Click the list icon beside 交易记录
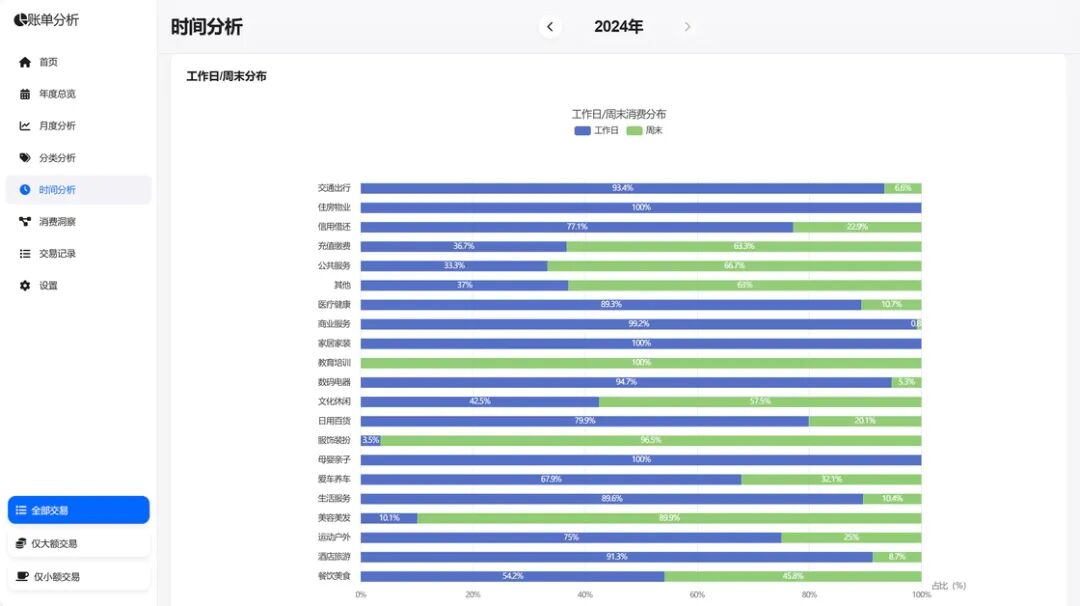Viewport: 1080px width, 606px height. pyautogui.click(x=25, y=253)
